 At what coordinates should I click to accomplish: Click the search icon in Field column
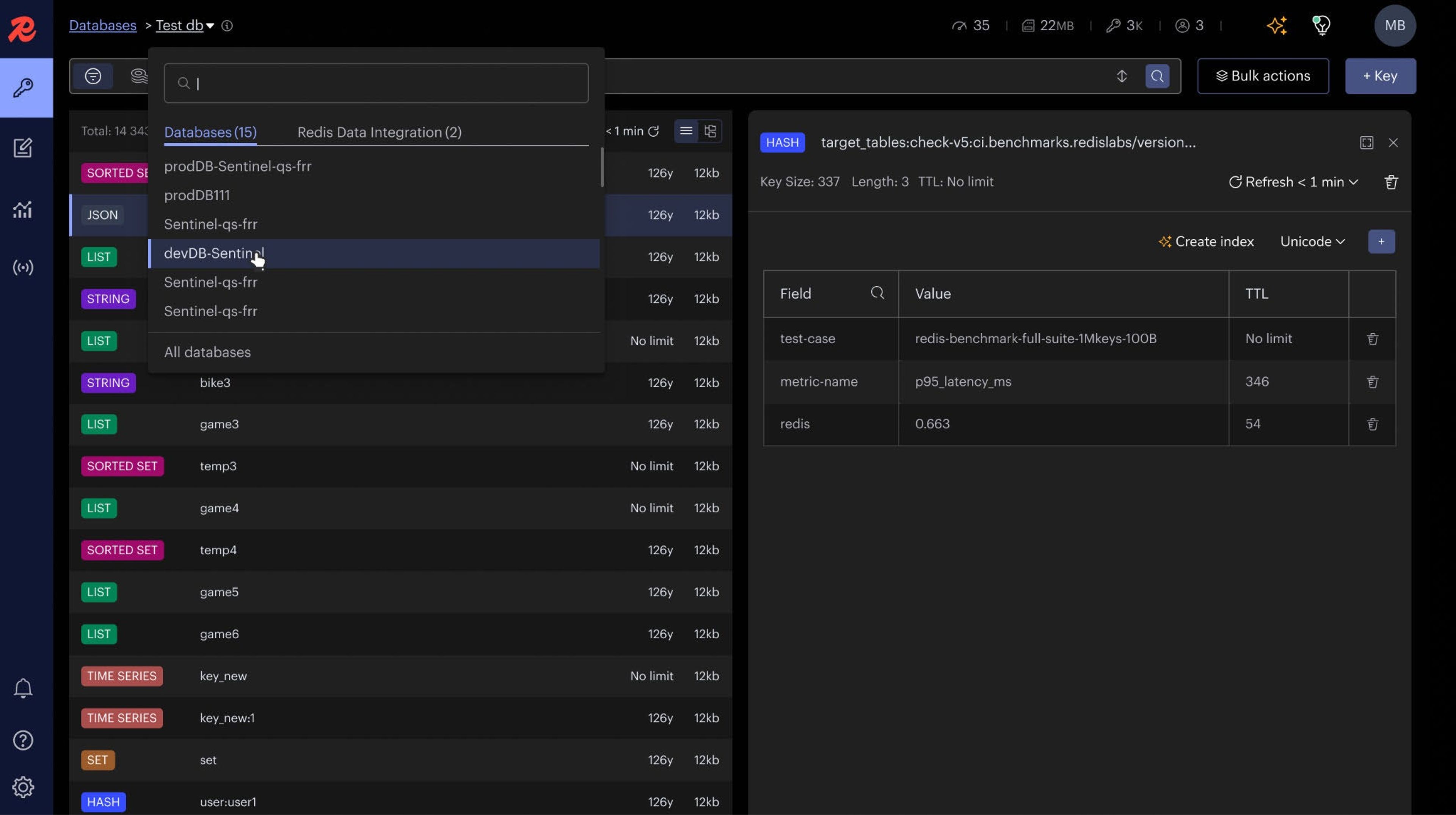coord(877,293)
